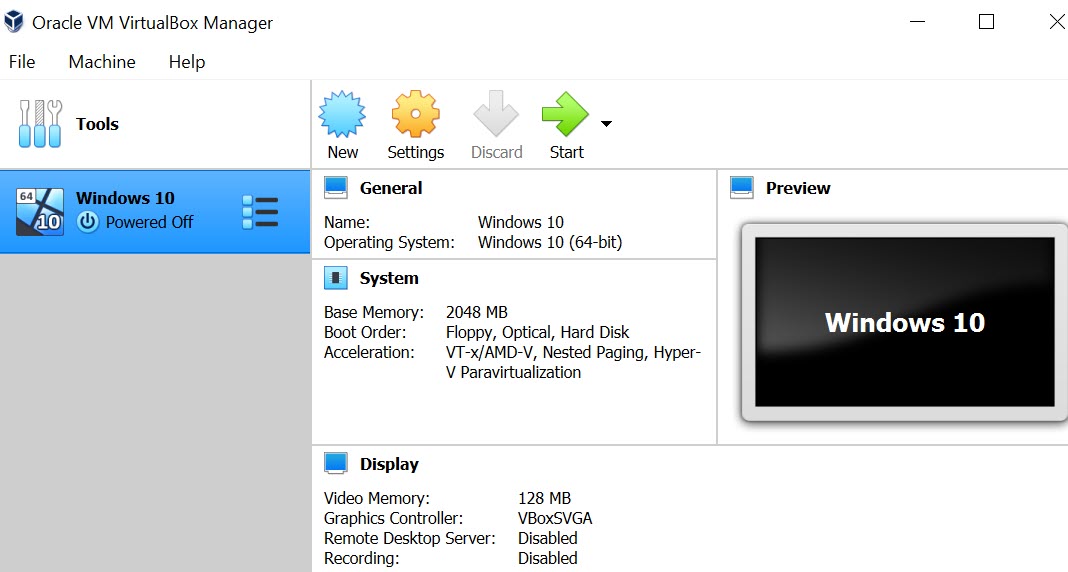Expand the Start button dropdown arrow

point(606,124)
